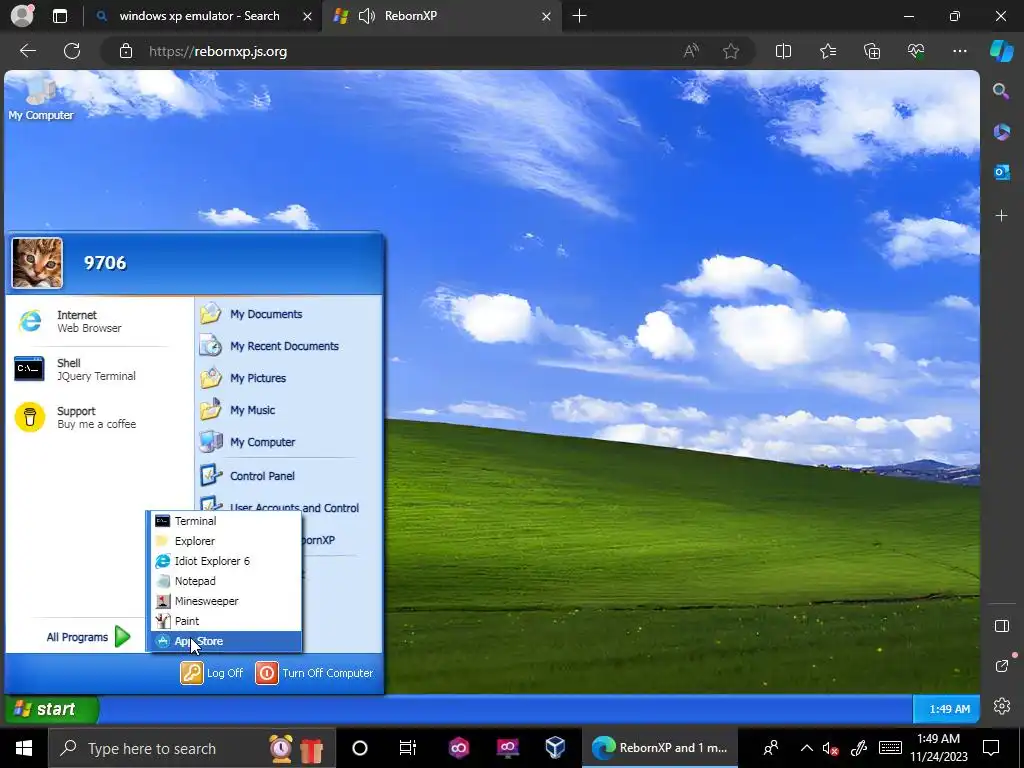Launch Terminal from All Programs list
The width and height of the screenshot is (1024, 768).
coord(226,521)
